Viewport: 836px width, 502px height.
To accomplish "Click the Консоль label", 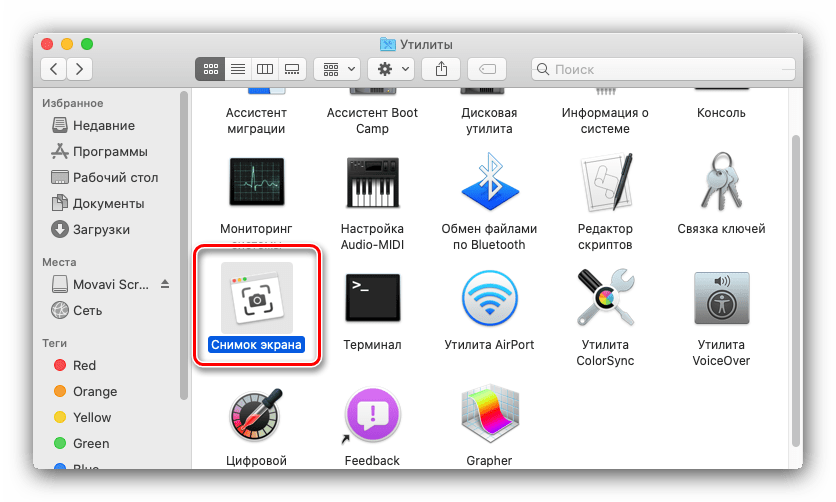I will [721, 113].
